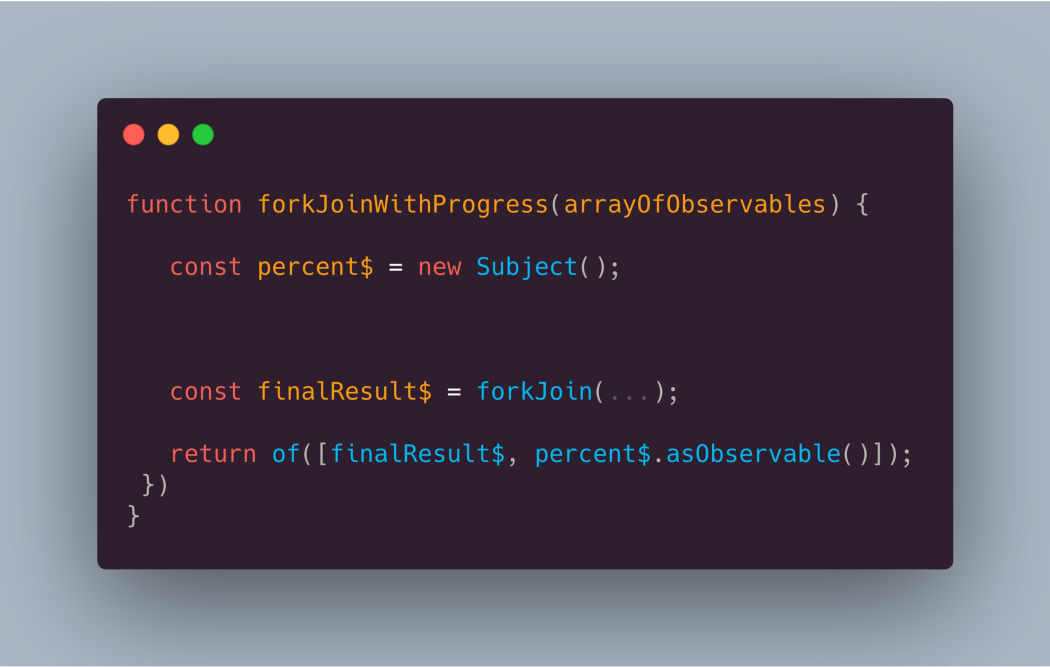Viewport: 1050px width, 667px height.
Task: Click the "return" keyword
Action: (x=213, y=454)
